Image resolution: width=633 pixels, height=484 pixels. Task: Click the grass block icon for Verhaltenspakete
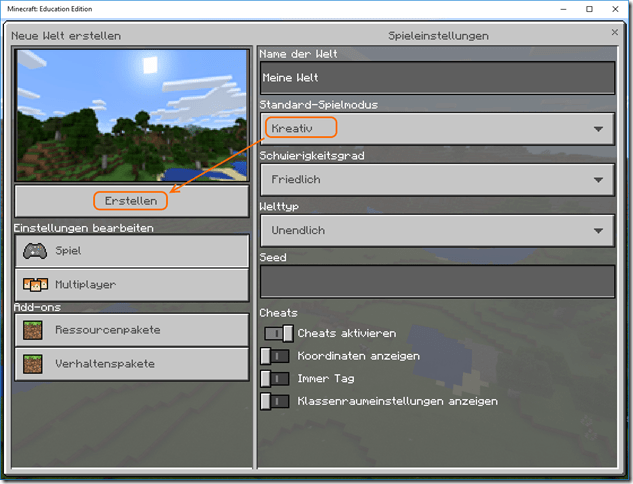coord(35,364)
